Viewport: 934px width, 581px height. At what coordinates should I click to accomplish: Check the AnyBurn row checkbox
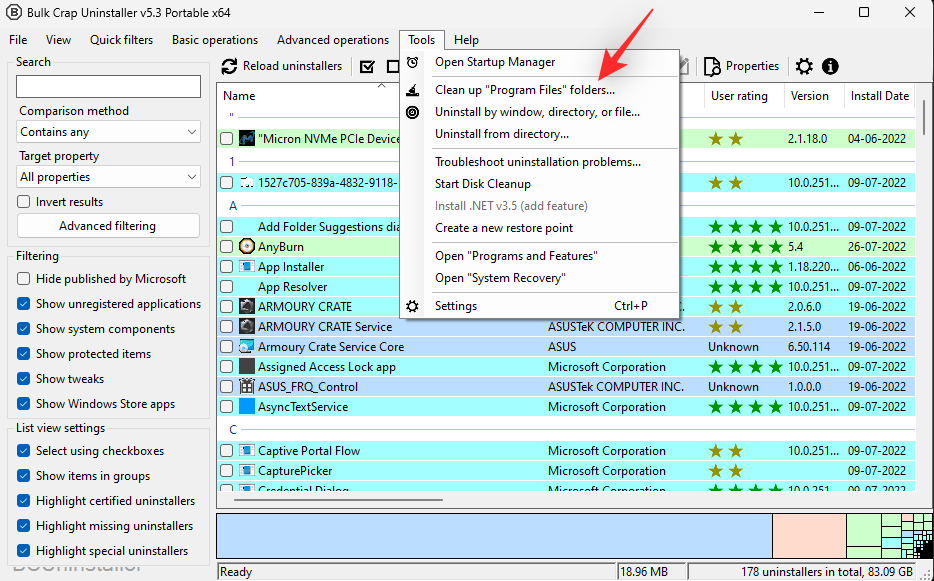pyautogui.click(x=226, y=247)
